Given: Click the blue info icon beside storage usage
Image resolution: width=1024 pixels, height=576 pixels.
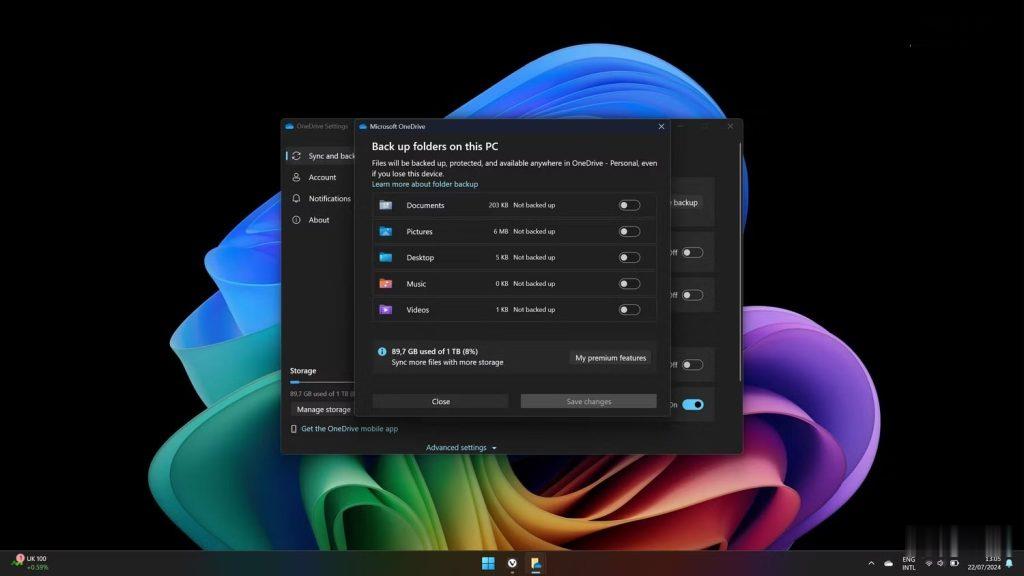Looking at the screenshot, I should pyautogui.click(x=382, y=351).
